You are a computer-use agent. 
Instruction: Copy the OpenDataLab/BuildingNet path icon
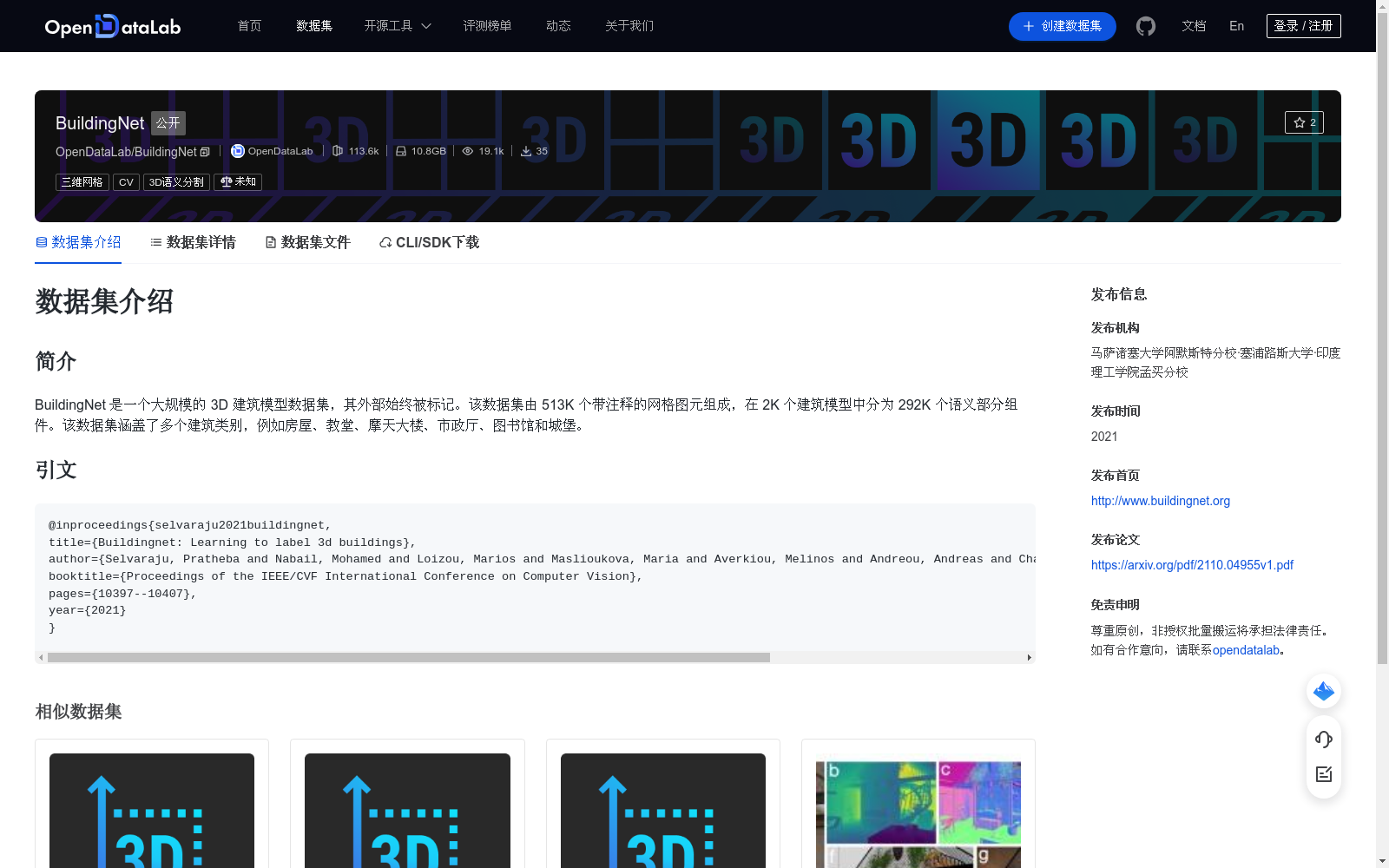click(x=205, y=152)
